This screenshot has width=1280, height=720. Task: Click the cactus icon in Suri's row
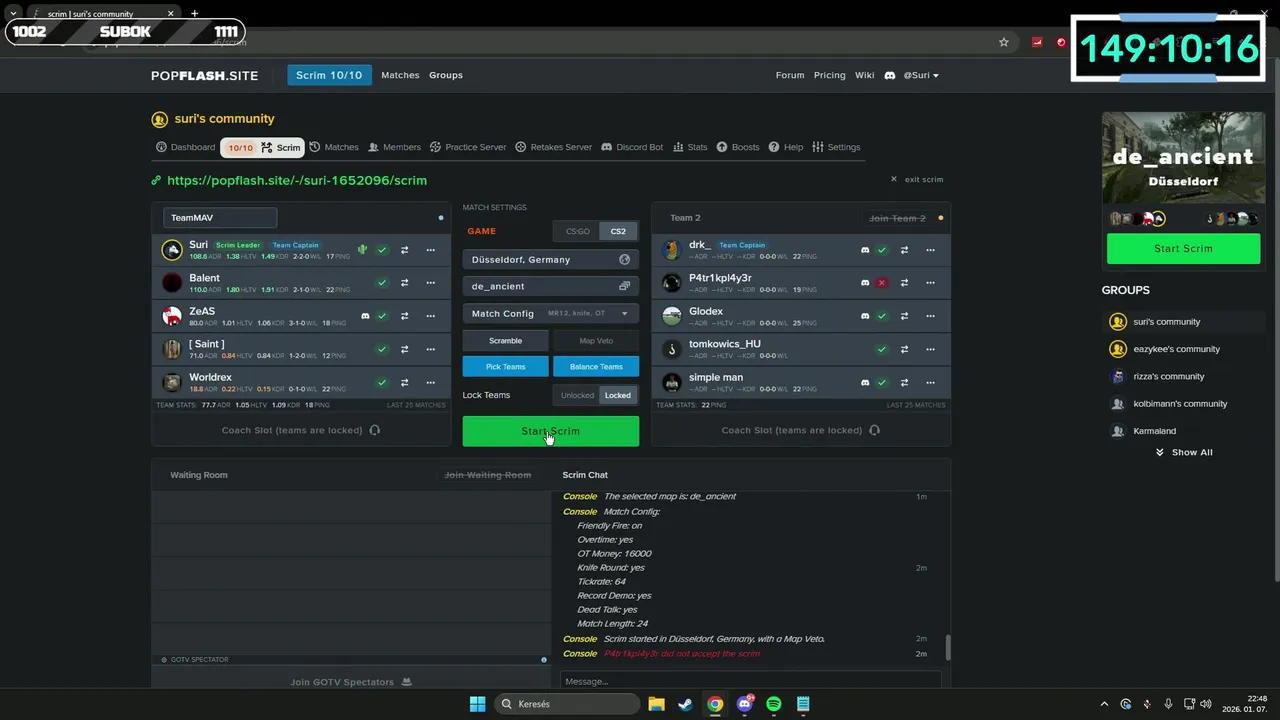pos(362,250)
